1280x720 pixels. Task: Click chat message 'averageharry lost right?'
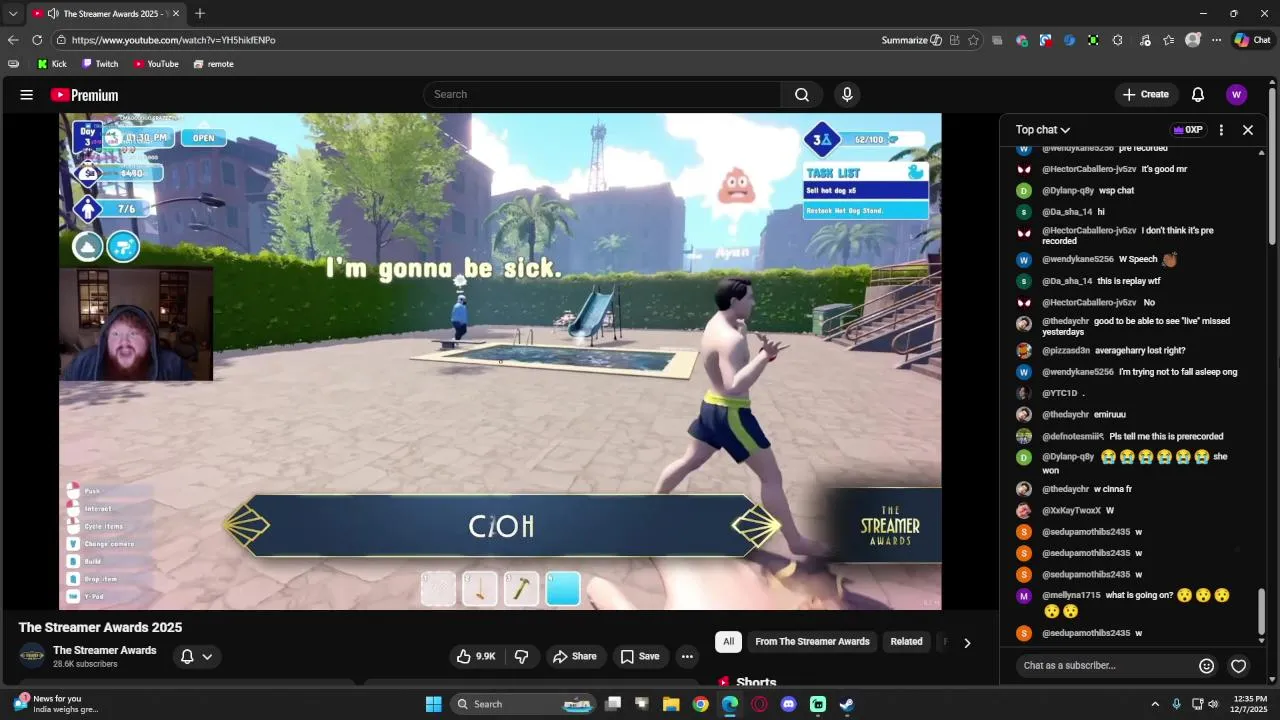pos(1140,351)
